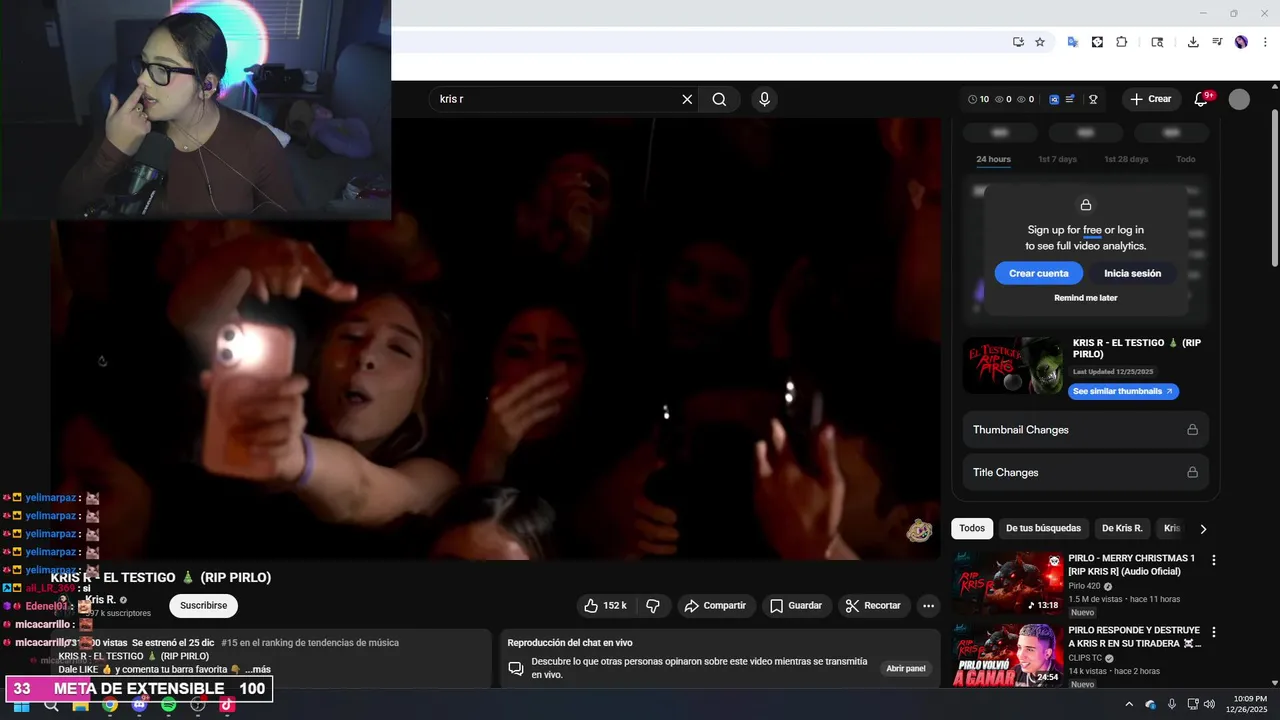
Task: Open PIRLO MERRY CHRISTMAS video thumbnail
Action: click(1008, 583)
